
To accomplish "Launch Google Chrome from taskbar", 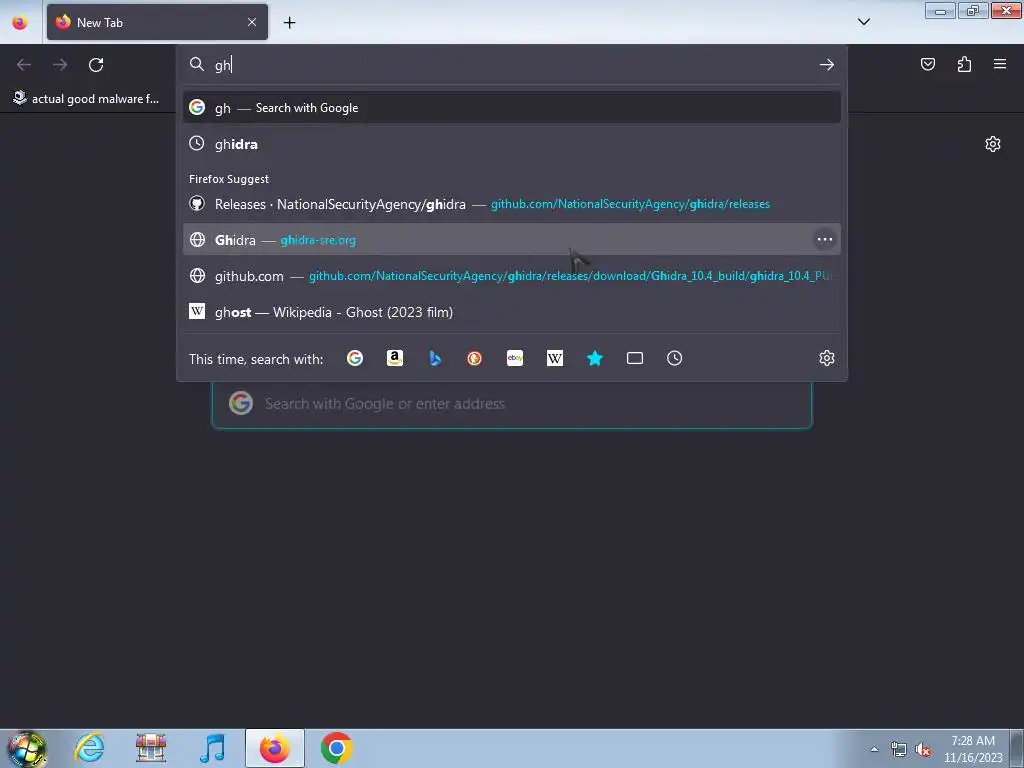I will tap(336, 748).
